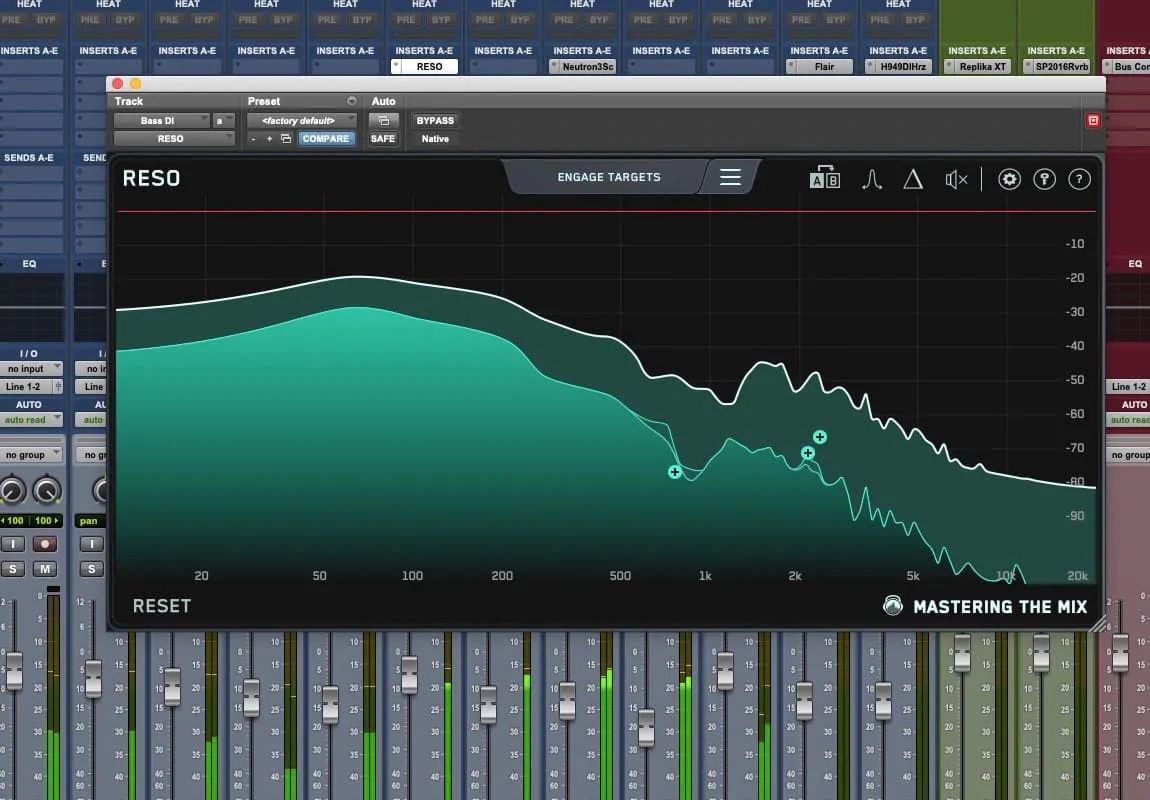
Task: Open the RESO hamburger menu
Action: (730, 177)
